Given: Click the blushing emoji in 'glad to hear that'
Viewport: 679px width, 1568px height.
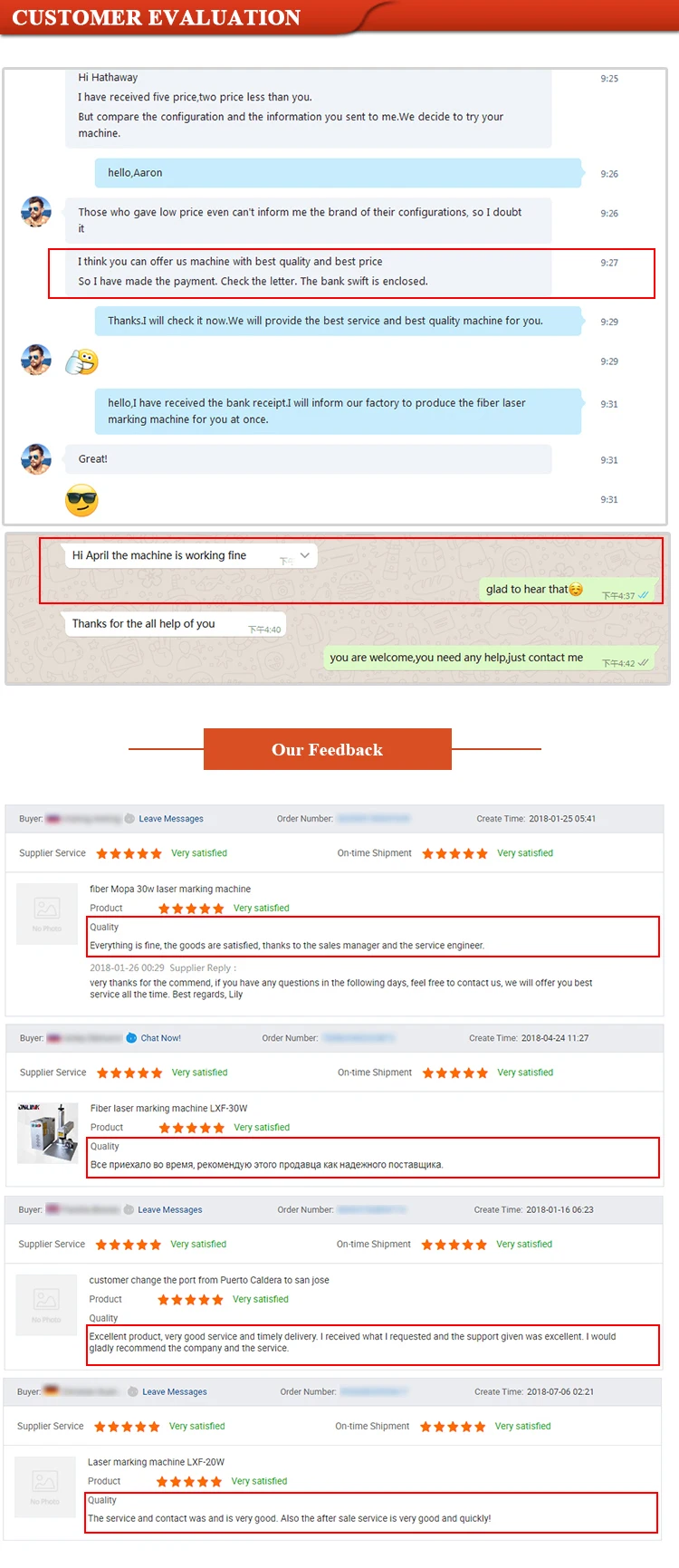Looking at the screenshot, I should point(576,590).
